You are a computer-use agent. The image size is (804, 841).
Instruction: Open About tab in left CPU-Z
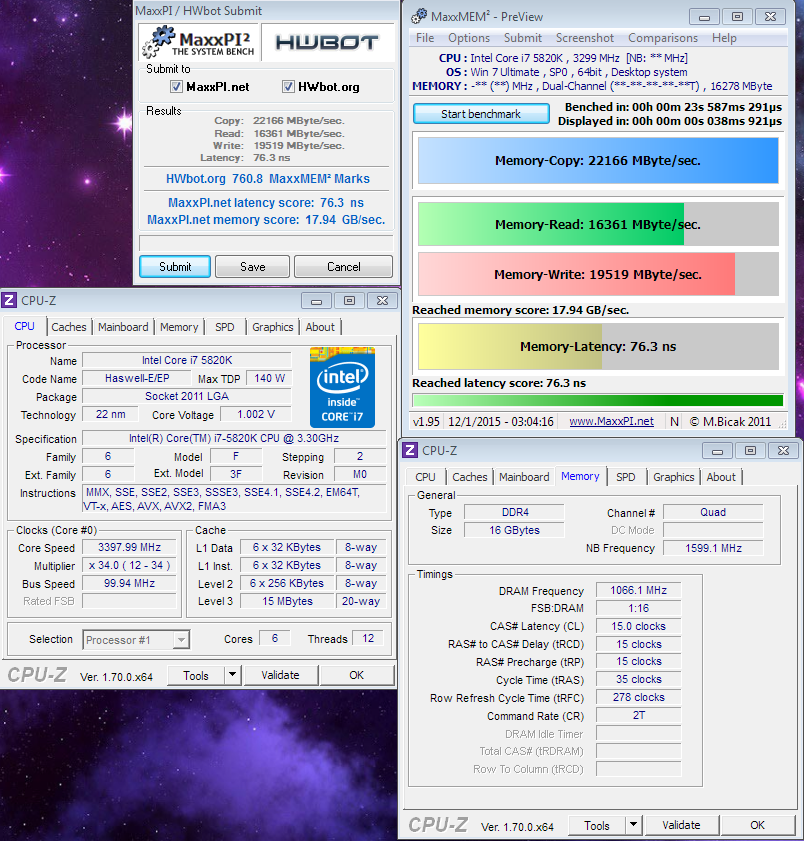[x=320, y=327]
